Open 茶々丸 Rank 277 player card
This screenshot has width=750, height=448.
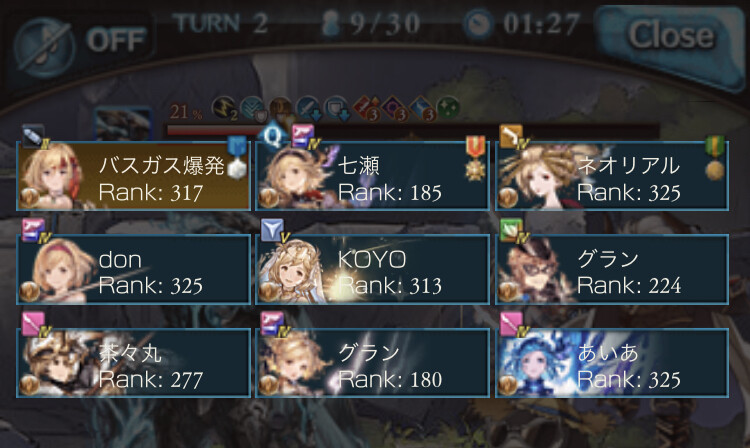point(133,362)
